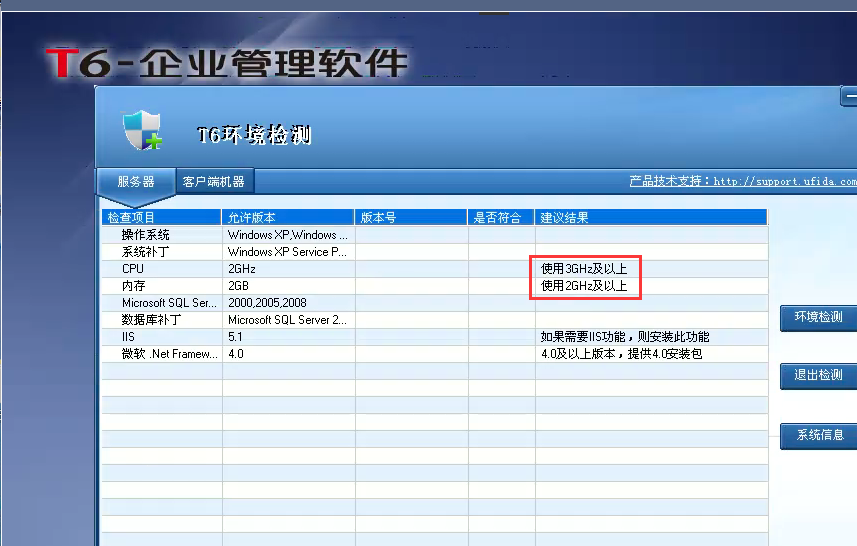Open the 产品技术支持 support.ufida link
This screenshot has height=546, width=857.
(743, 181)
